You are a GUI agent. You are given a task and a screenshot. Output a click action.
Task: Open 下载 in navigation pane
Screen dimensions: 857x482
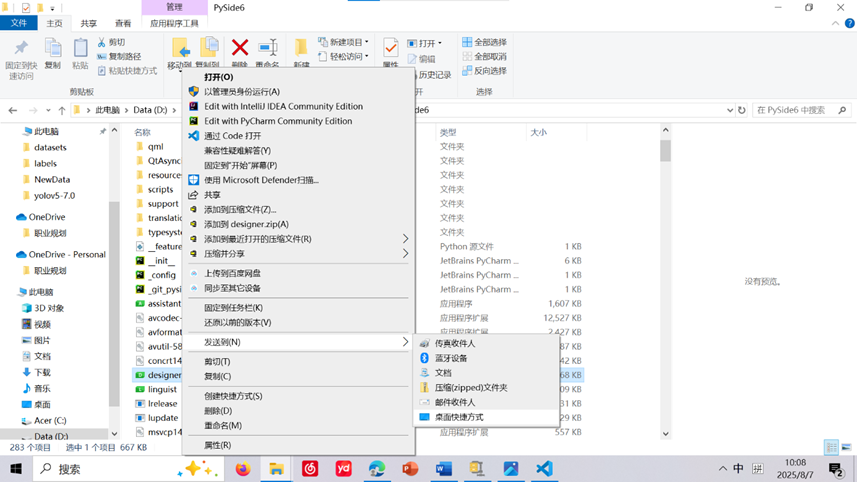(36, 372)
